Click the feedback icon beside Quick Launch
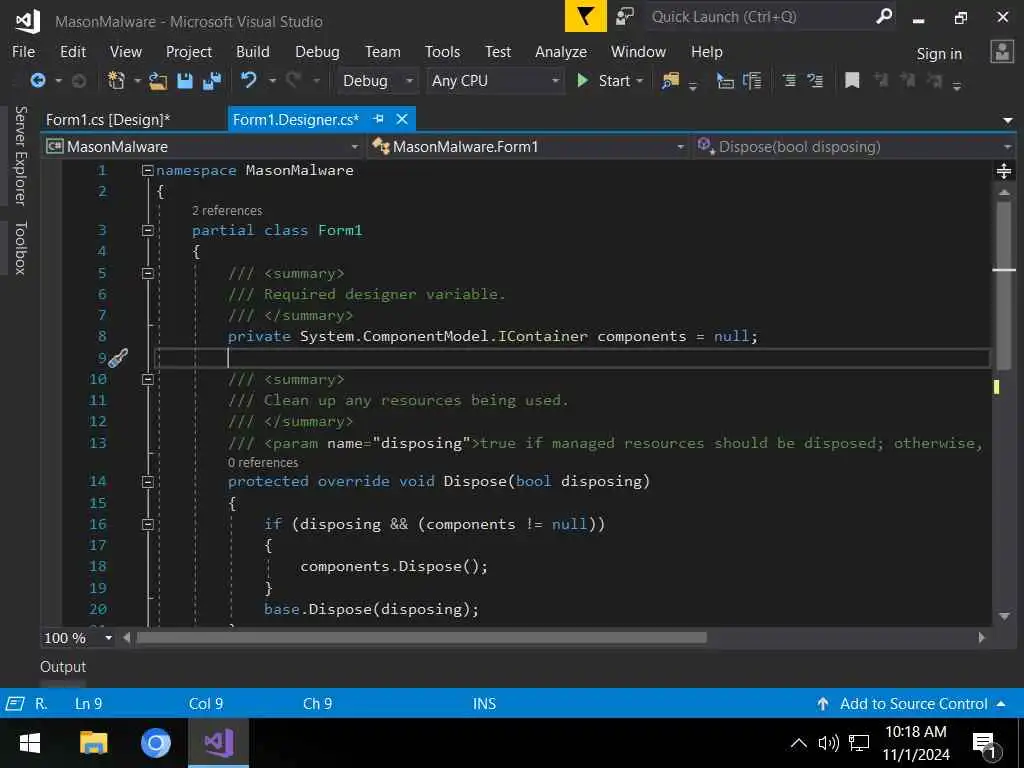 [624, 16]
